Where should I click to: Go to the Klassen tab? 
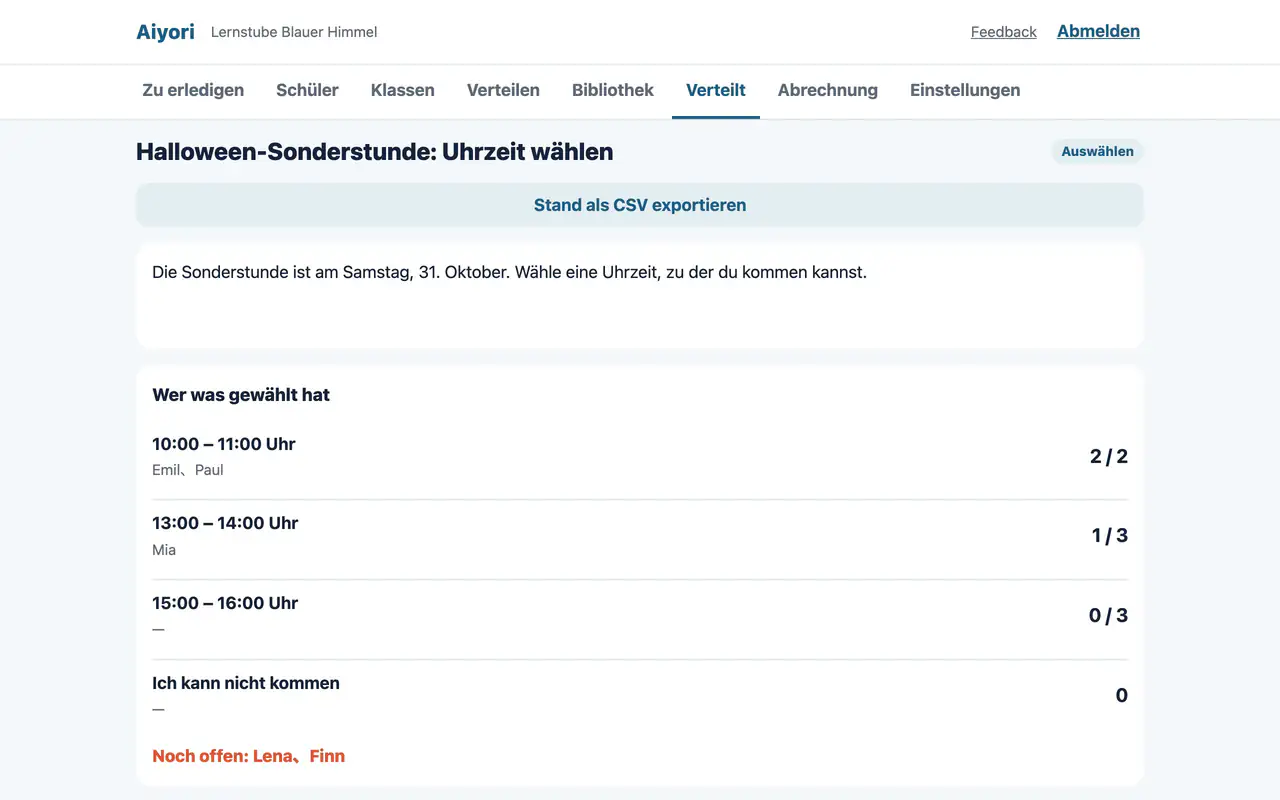(x=402, y=90)
